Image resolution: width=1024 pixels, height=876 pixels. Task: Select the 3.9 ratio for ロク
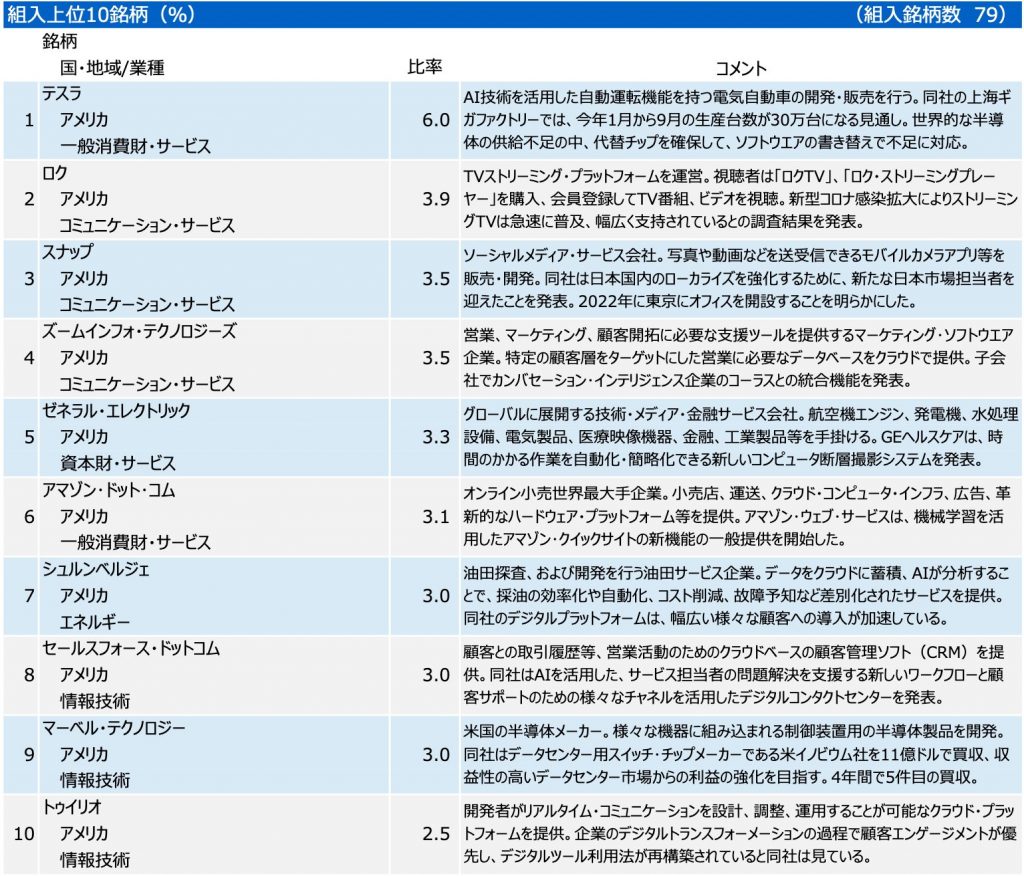(436, 199)
